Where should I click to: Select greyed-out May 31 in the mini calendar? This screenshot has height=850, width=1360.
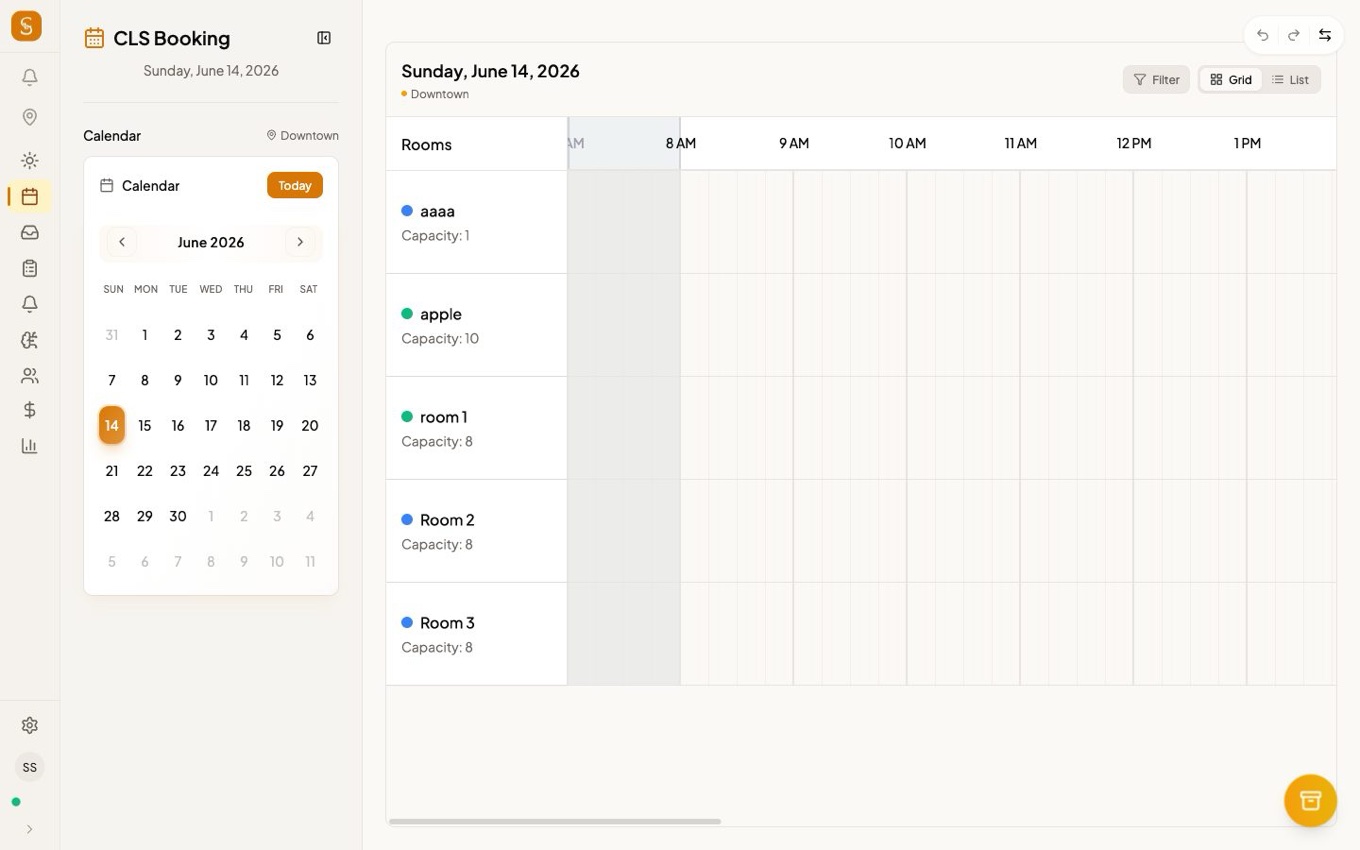(112, 335)
